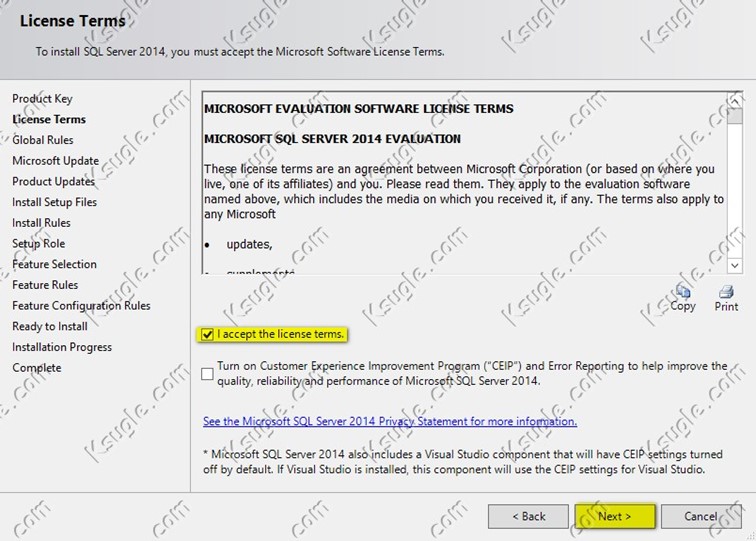756x541 pixels.
Task: Select the Install Rules step
Action: pos(41,223)
